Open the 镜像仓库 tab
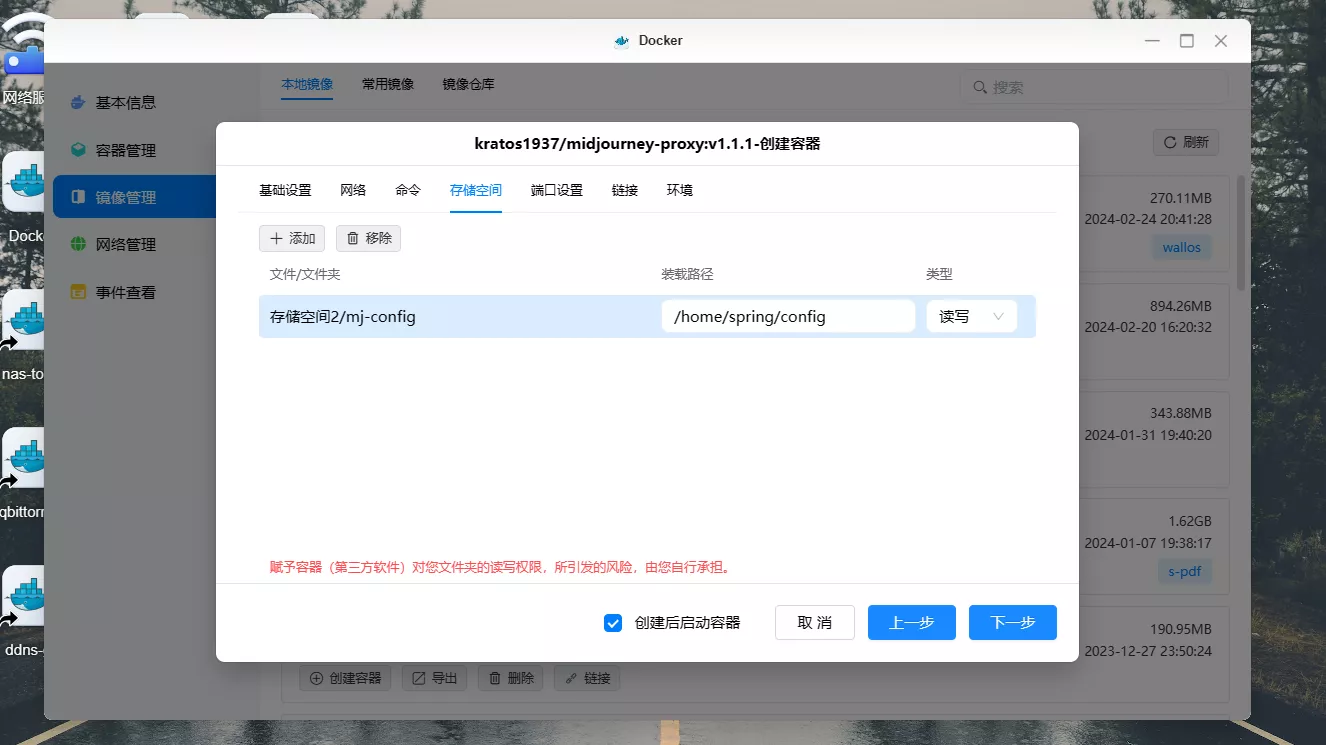The image size is (1326, 745). pyautogui.click(x=469, y=85)
